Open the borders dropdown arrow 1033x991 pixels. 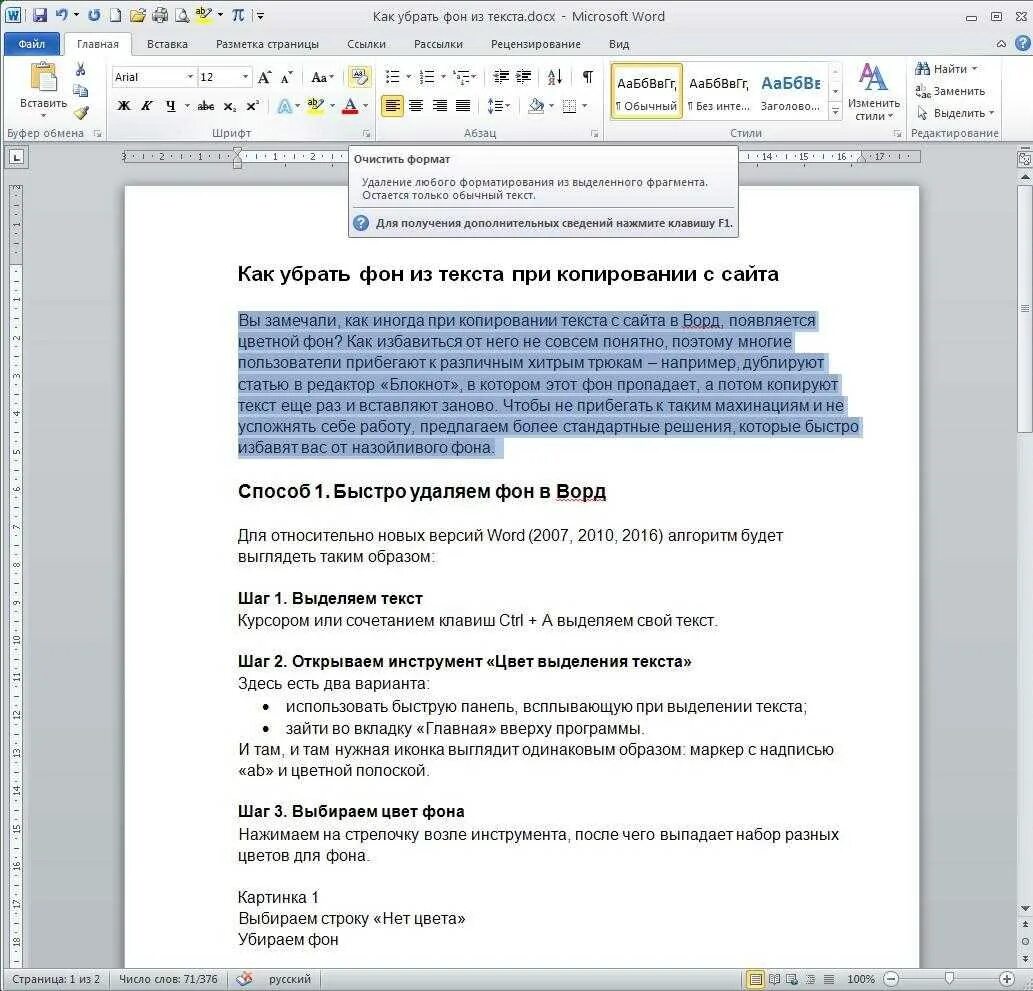coord(584,105)
